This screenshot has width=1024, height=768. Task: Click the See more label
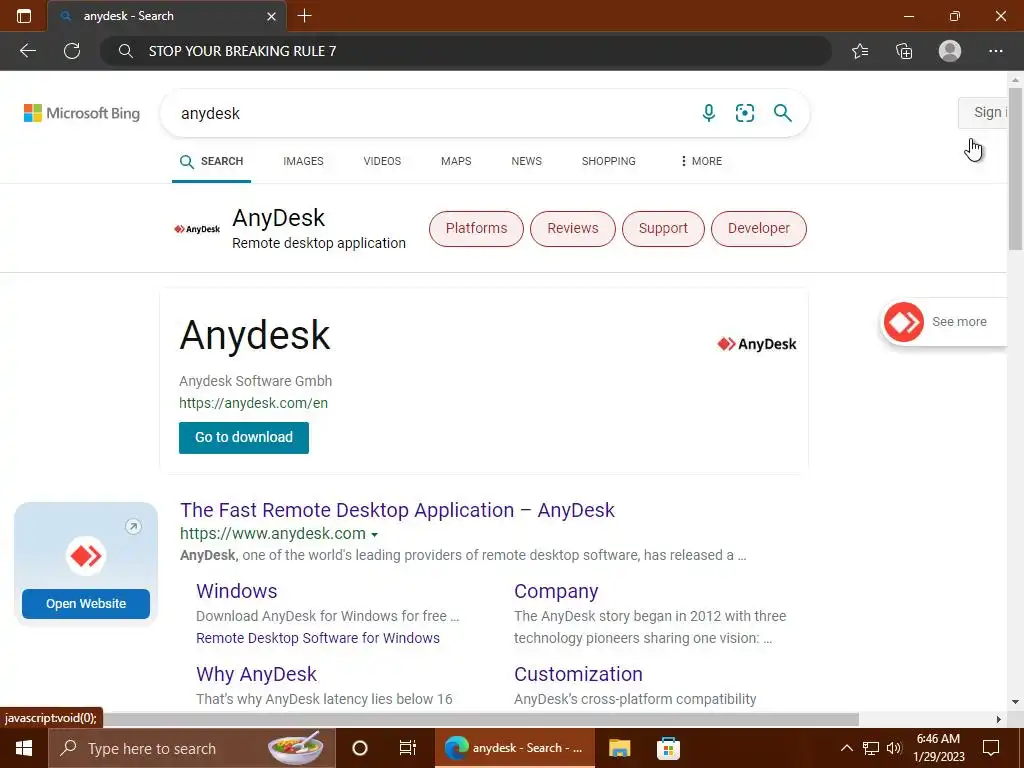coord(959,322)
